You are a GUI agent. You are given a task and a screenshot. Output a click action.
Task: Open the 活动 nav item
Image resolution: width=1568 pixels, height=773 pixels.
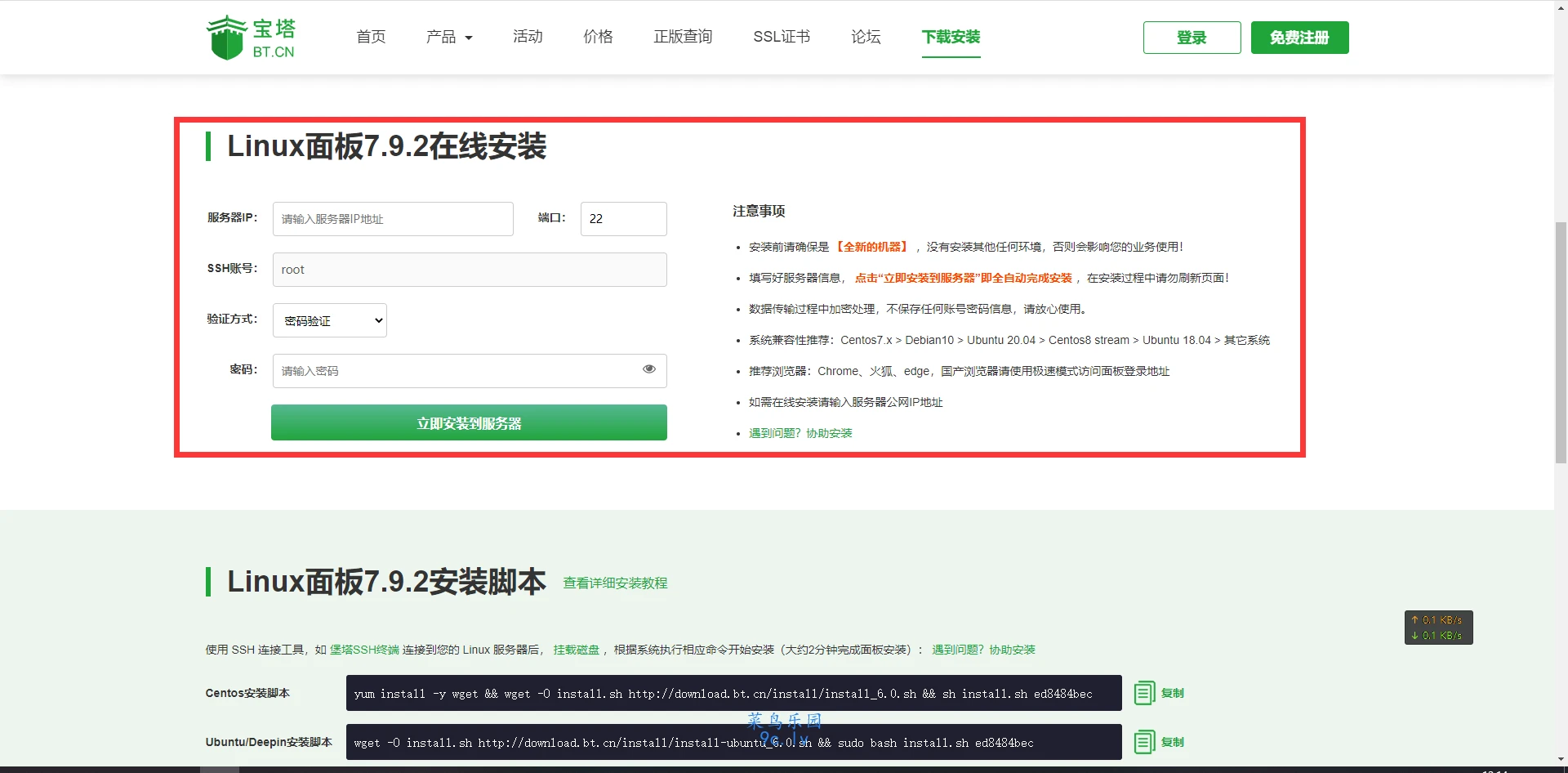tap(528, 37)
